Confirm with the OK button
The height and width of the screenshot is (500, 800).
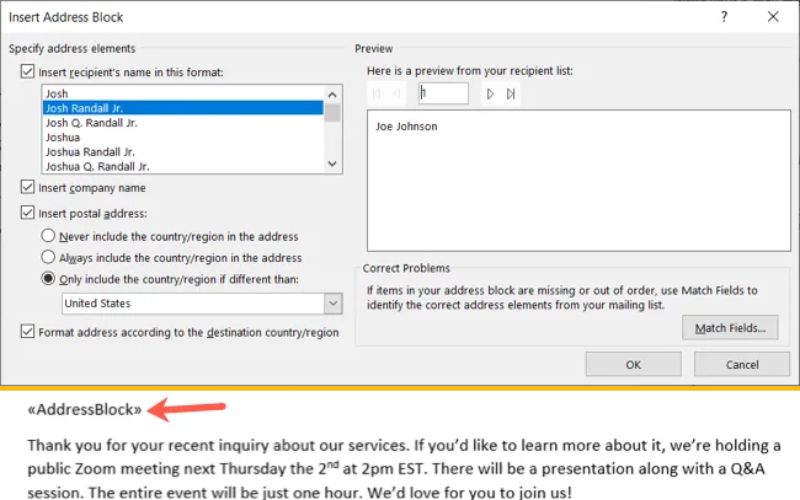pyautogui.click(x=633, y=365)
